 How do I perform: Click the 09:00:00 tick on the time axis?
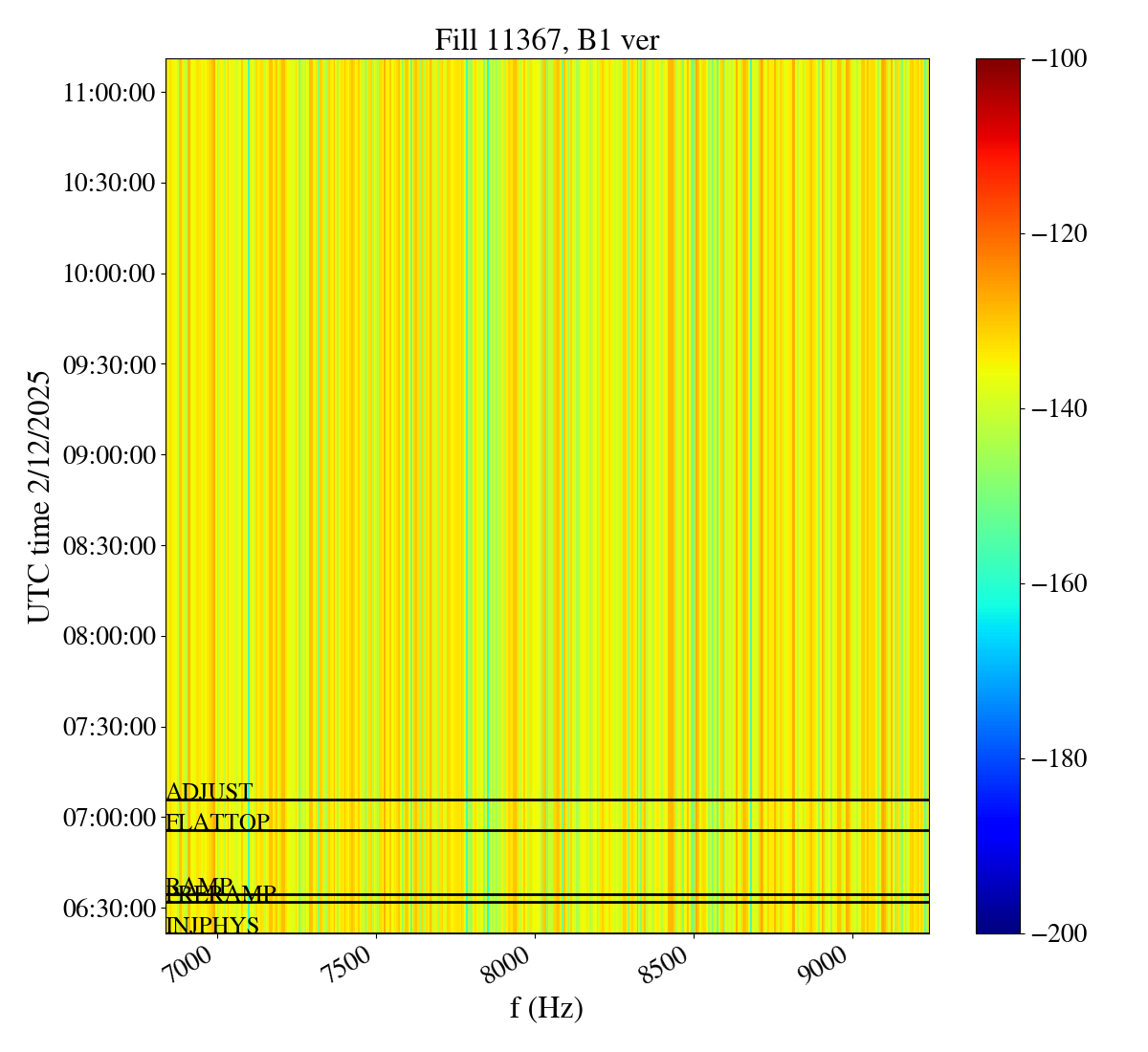coord(109,455)
